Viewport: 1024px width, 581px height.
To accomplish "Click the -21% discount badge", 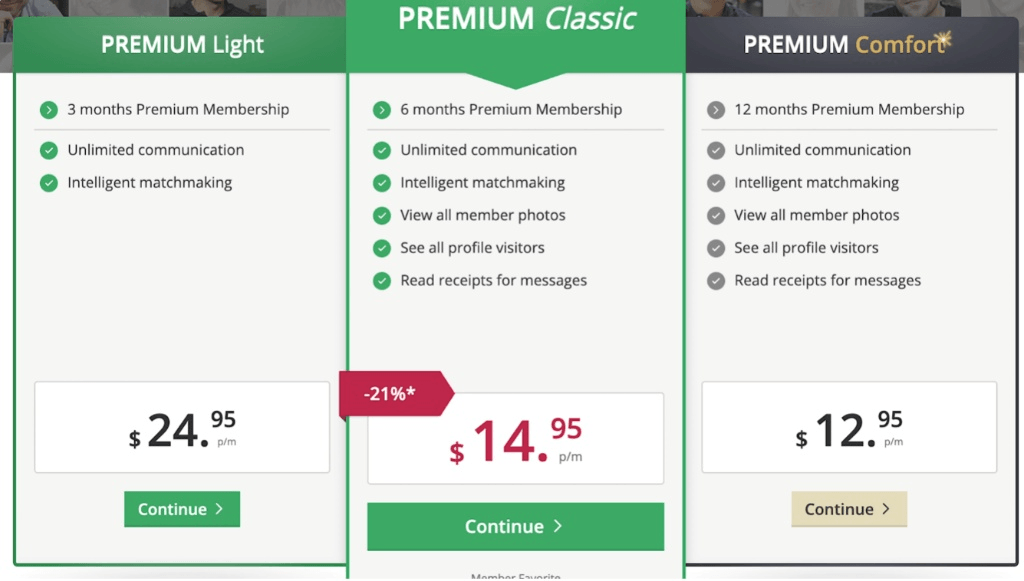I will pos(390,394).
